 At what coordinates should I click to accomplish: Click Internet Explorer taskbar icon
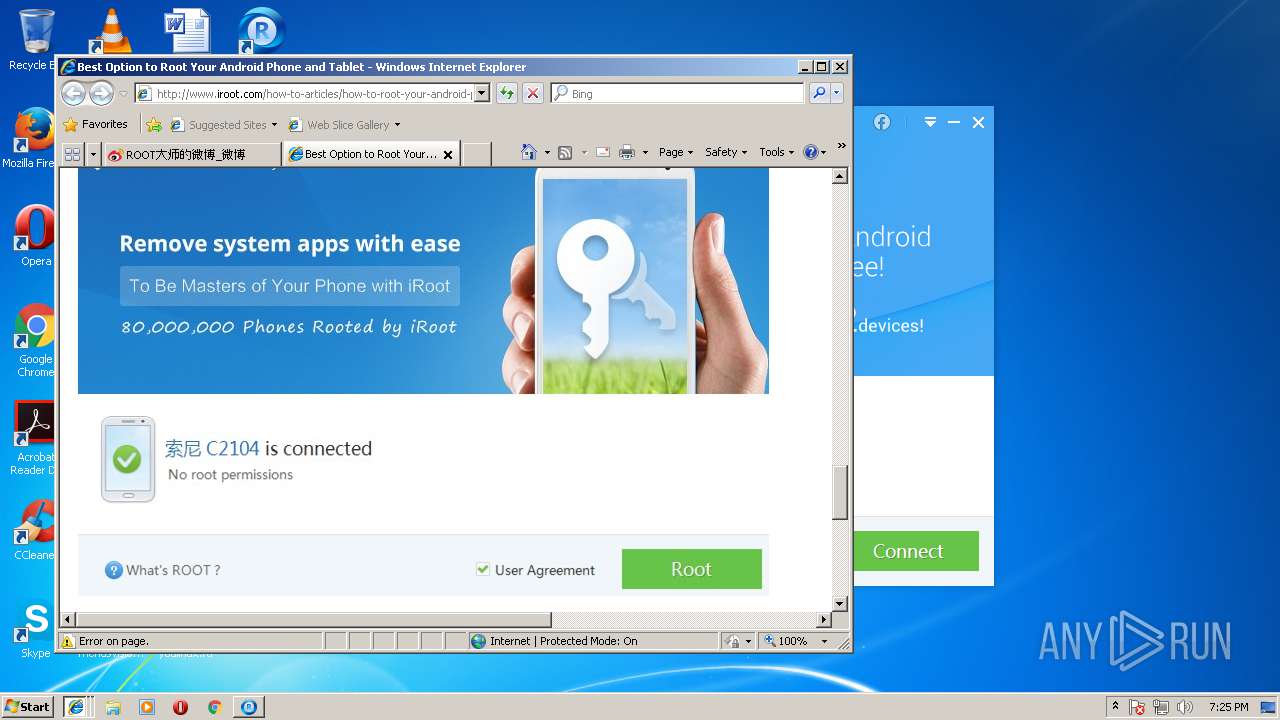[x=76, y=707]
